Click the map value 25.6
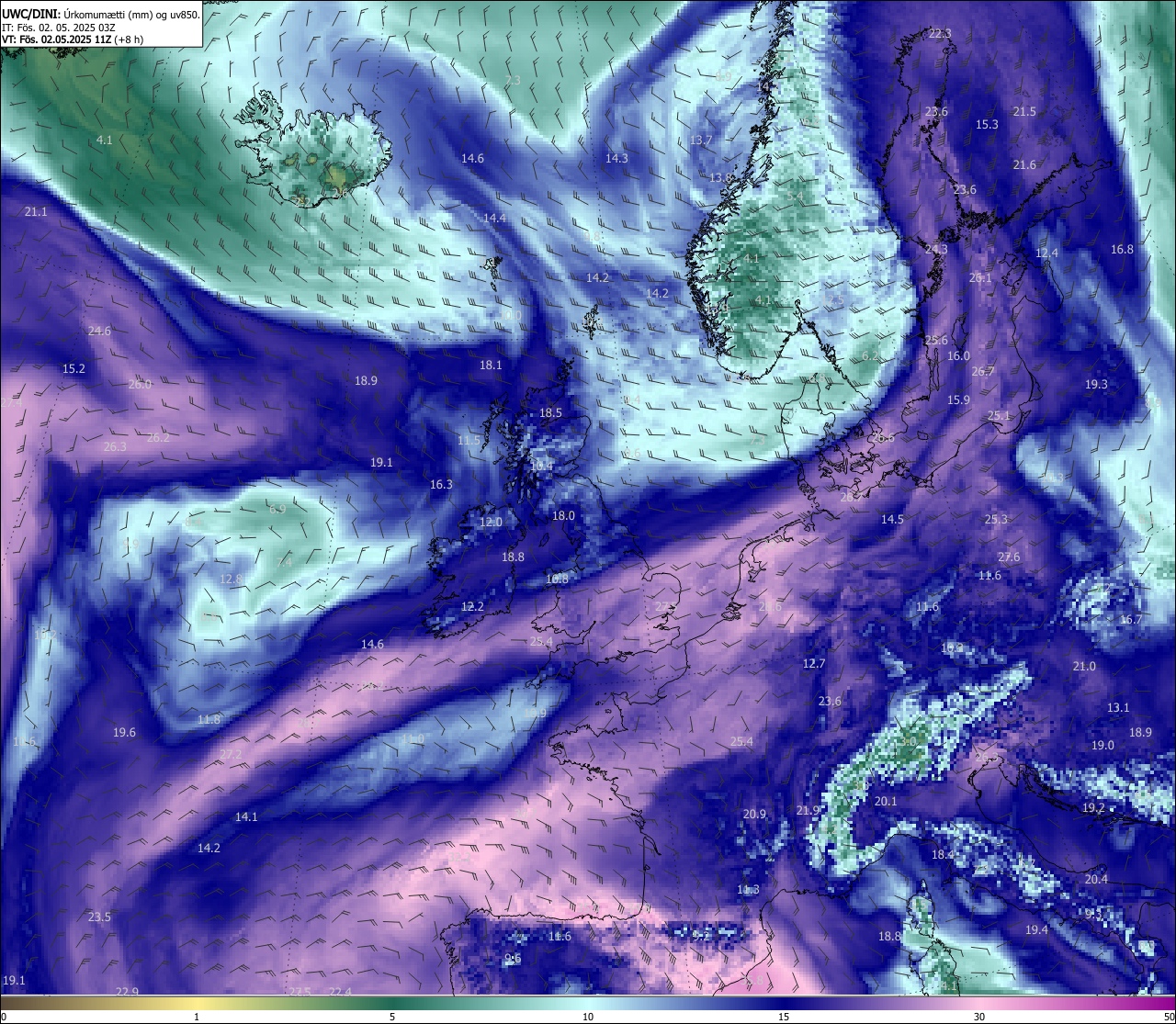Viewport: 1176px width, 1024px height. pos(936,341)
